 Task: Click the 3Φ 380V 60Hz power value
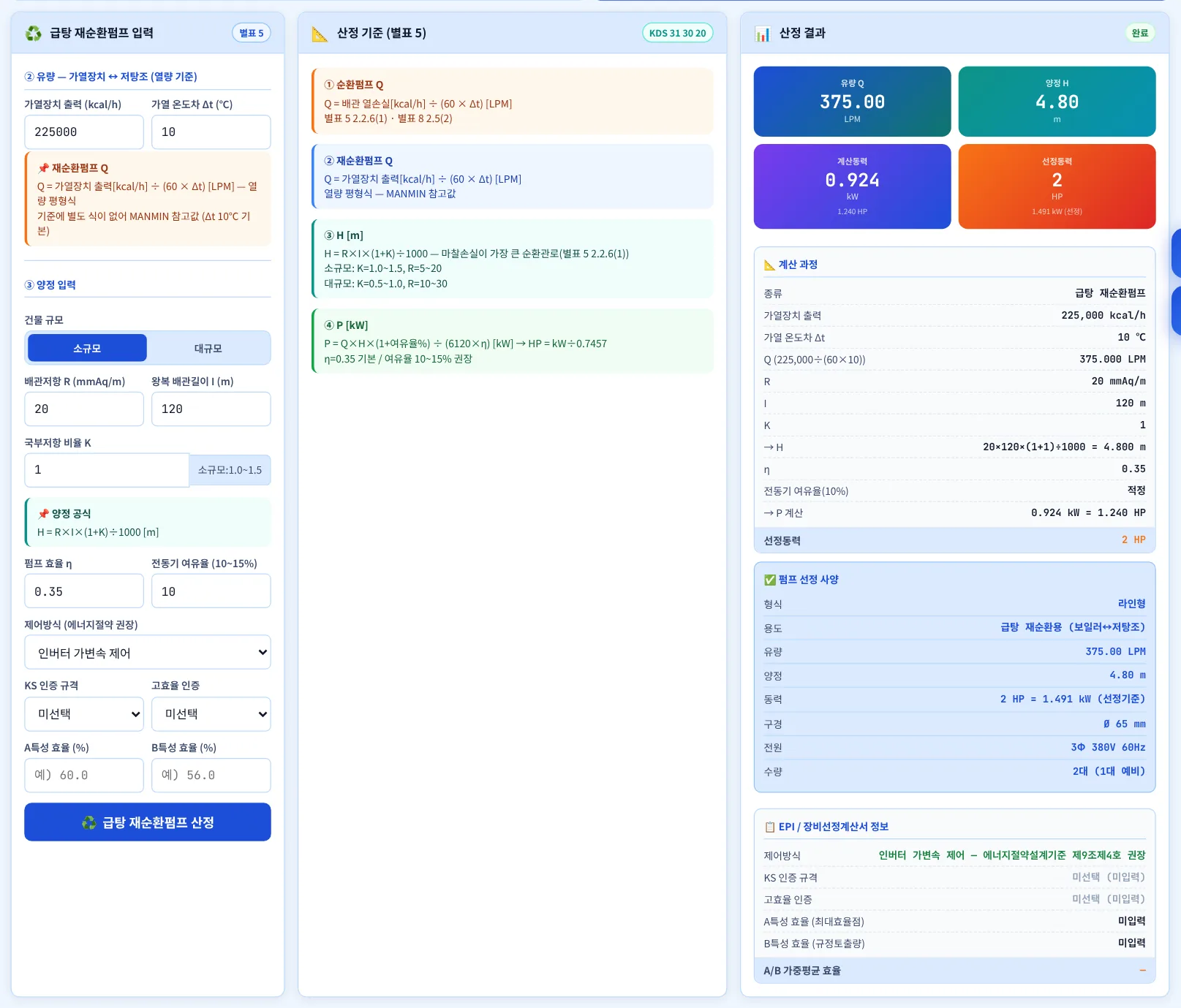1109,747
